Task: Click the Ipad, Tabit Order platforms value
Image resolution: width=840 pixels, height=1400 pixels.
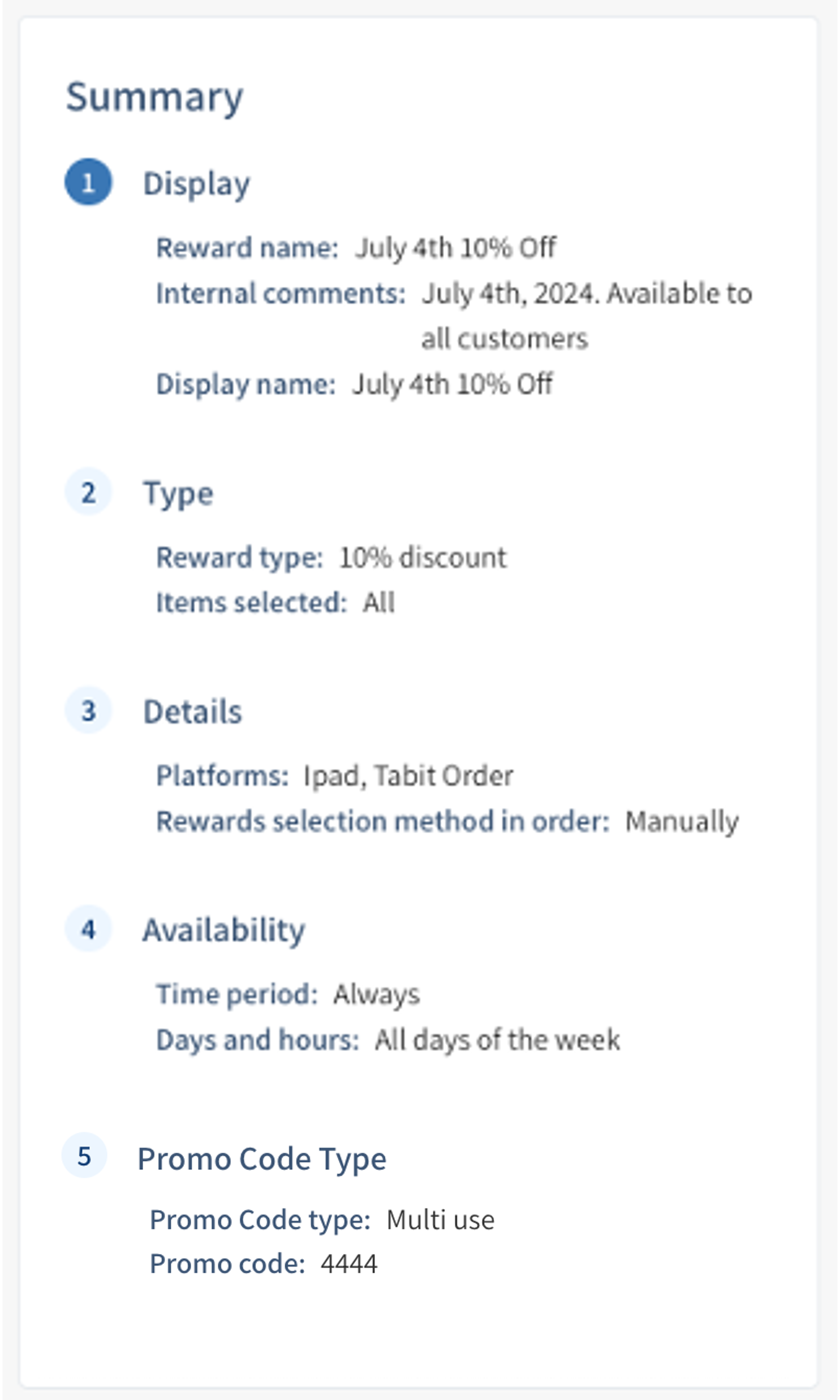Action: pos(408,776)
